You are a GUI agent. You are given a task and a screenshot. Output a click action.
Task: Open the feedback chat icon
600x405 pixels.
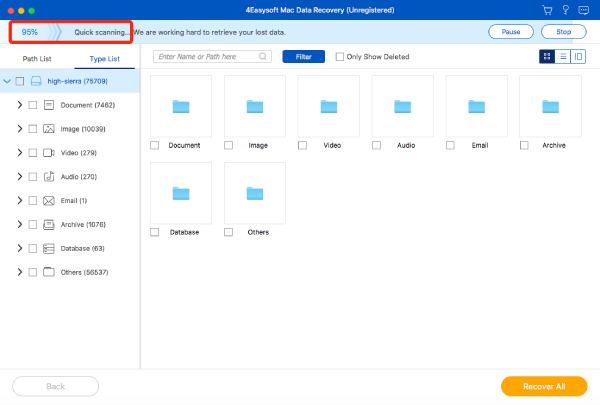pos(584,10)
